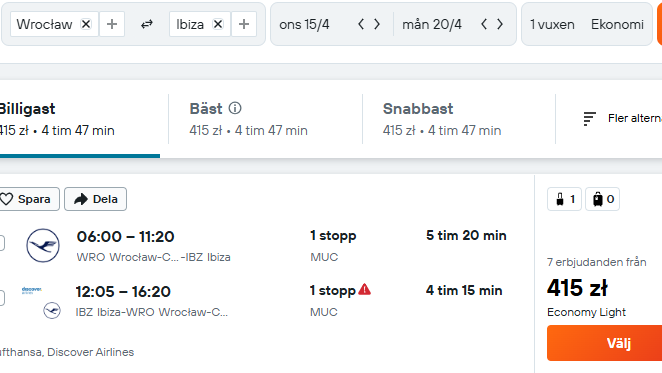Click the Spara save button
Screen dimensions: 662x373
click(29, 199)
